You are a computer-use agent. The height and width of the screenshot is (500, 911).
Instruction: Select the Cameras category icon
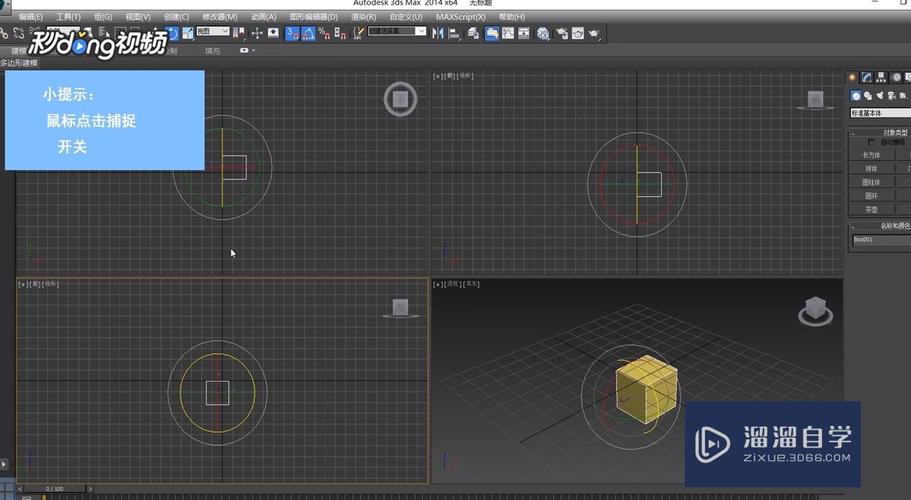tap(891, 96)
